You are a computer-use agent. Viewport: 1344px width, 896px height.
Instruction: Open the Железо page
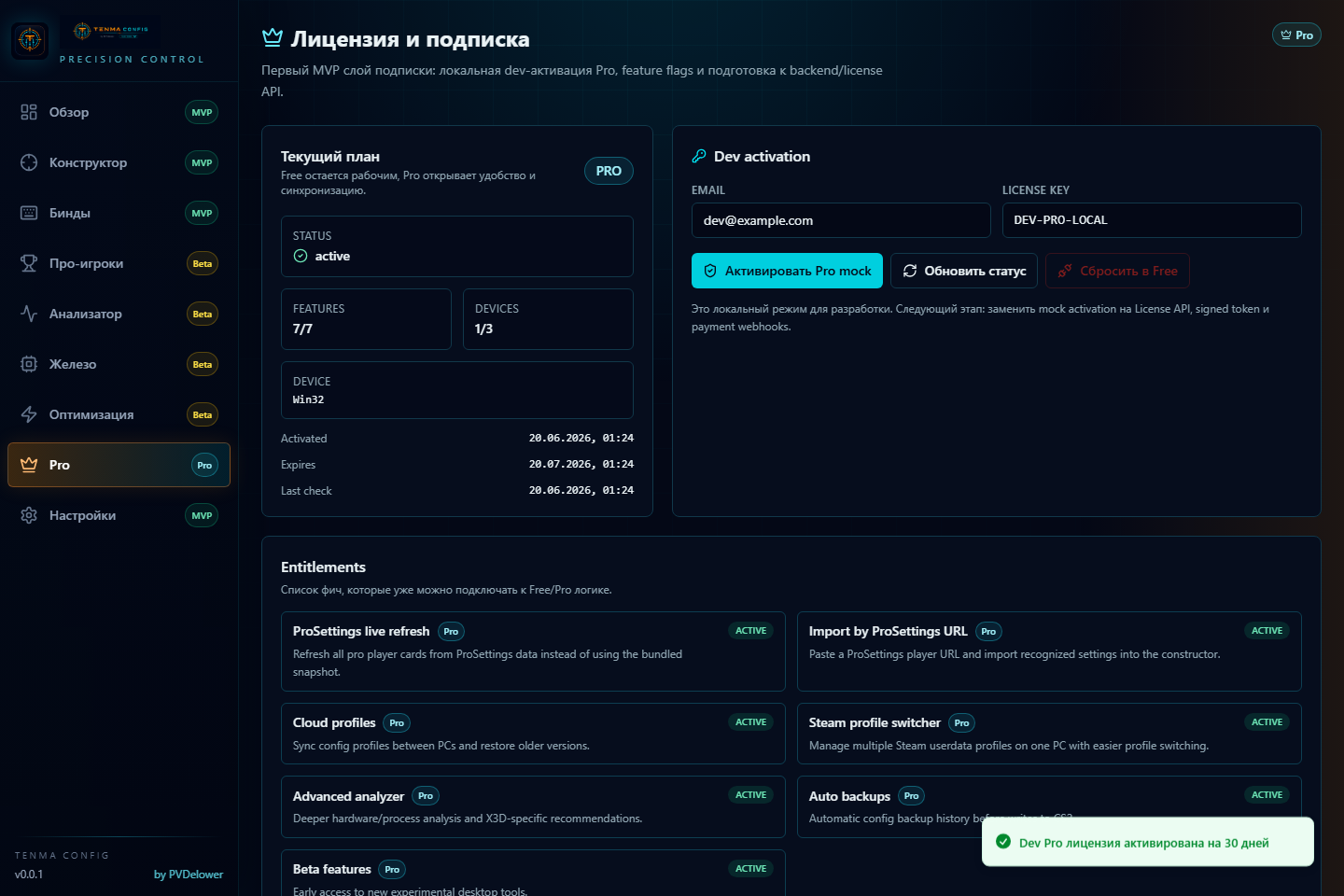[x=119, y=364]
